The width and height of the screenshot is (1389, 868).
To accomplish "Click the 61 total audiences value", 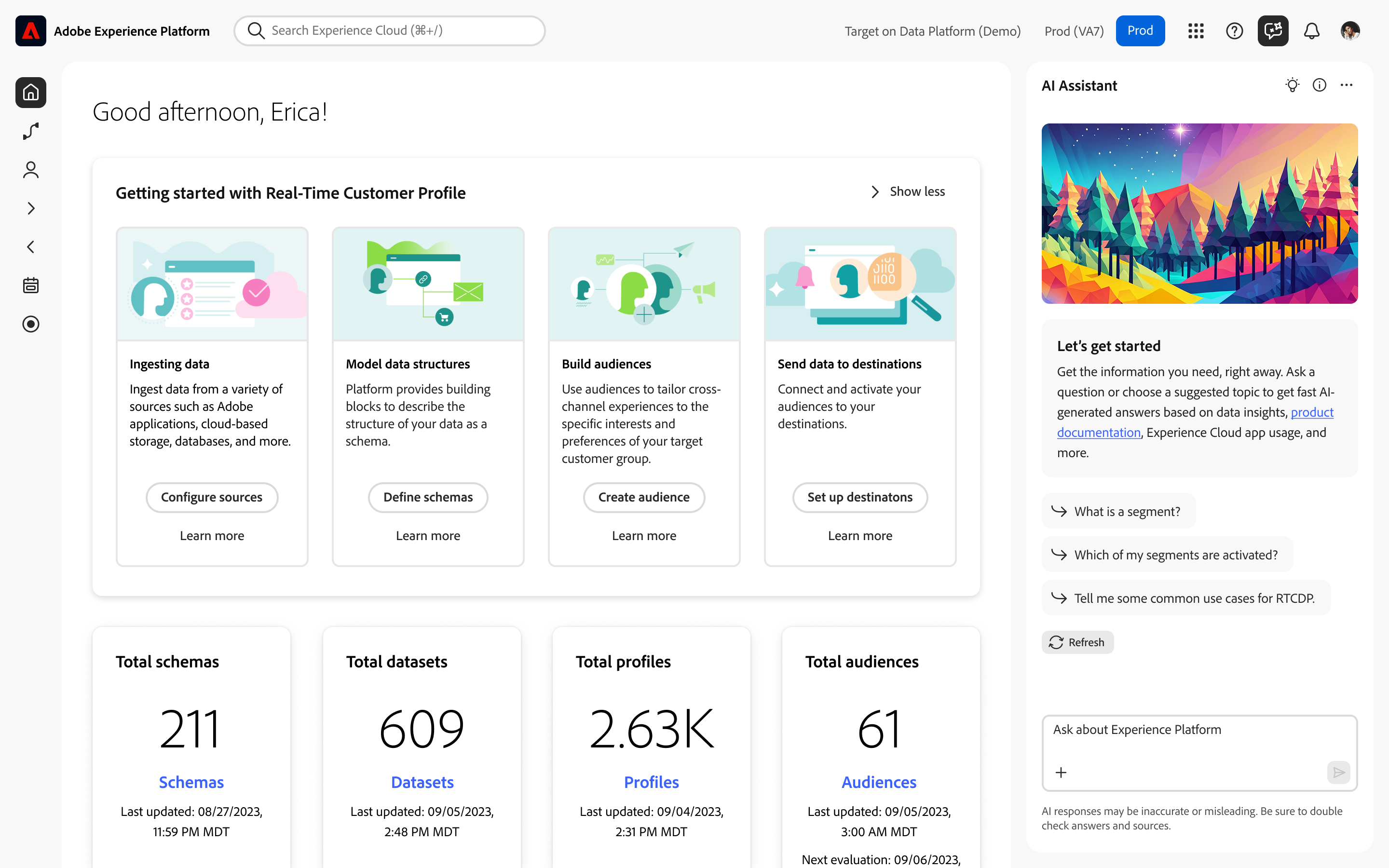I will (879, 729).
